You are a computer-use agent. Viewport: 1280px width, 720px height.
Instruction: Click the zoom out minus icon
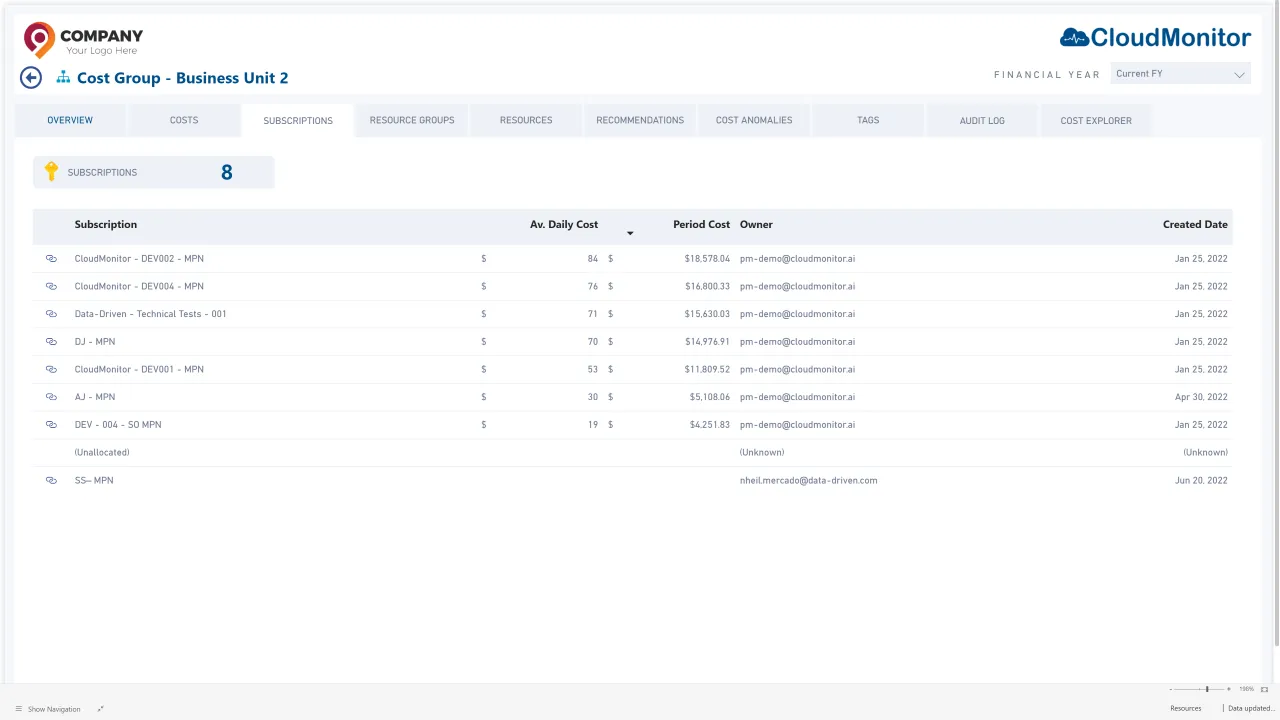[x=1171, y=689]
